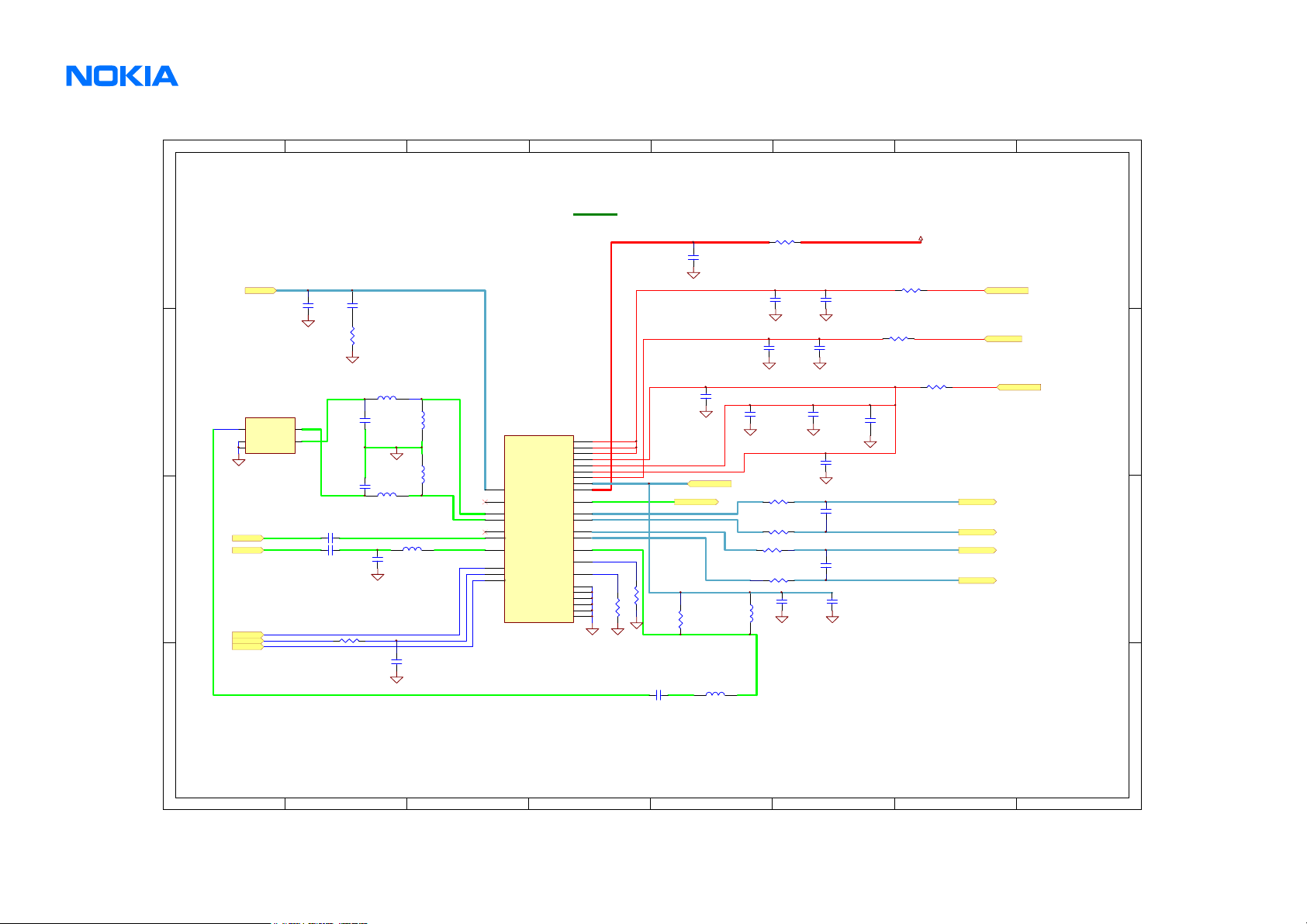Select the third yellow port on the right red line
Screen dimensions: 1307x924
coord(1018,387)
